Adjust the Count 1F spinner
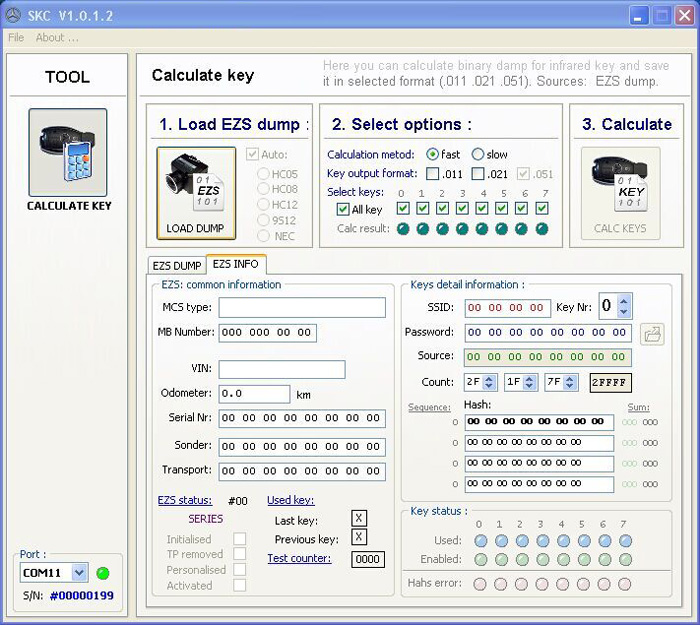 pyautogui.click(x=529, y=382)
